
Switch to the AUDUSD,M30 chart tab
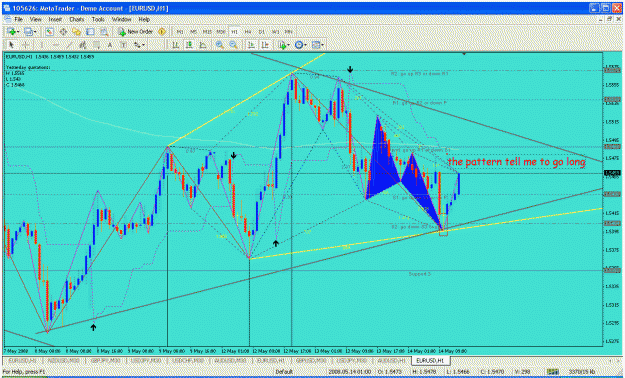(229, 361)
